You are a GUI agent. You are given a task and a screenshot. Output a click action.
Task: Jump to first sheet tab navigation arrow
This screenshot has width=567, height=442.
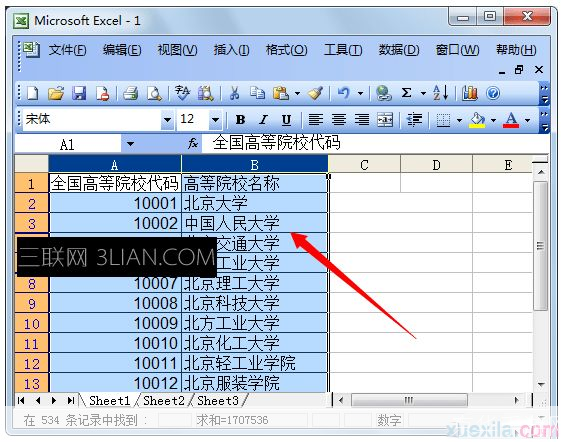[21, 400]
